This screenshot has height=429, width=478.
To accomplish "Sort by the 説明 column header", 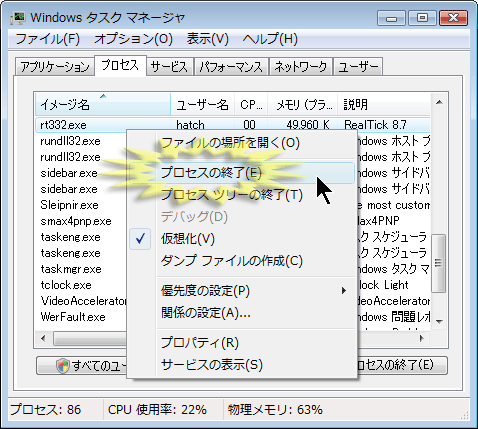I will [x=384, y=105].
